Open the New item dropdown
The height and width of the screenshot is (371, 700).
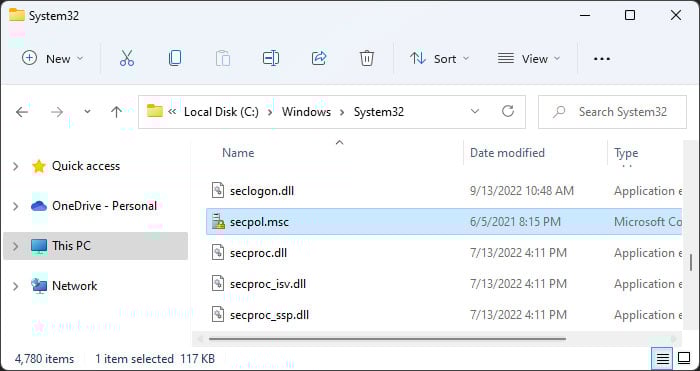[53, 58]
